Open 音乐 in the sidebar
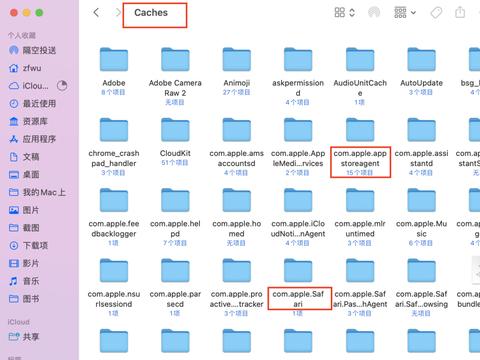Viewport: 480px width, 360px height. (x=24, y=281)
